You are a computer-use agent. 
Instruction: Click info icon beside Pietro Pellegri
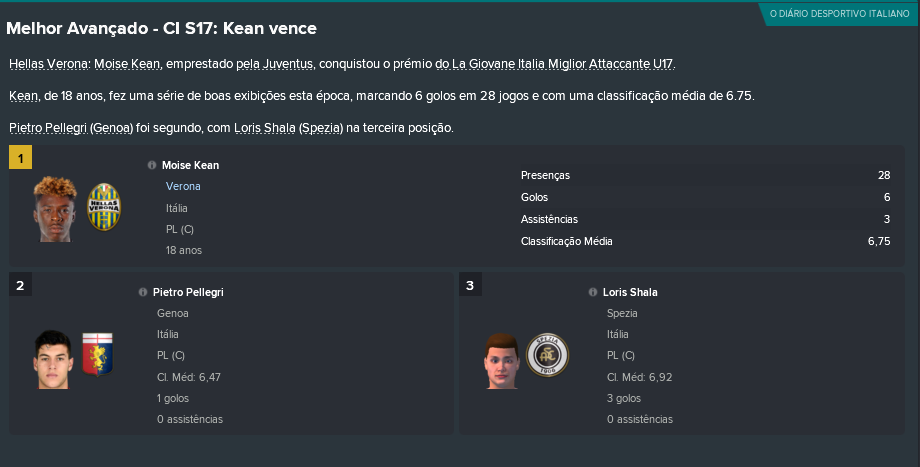[143, 292]
